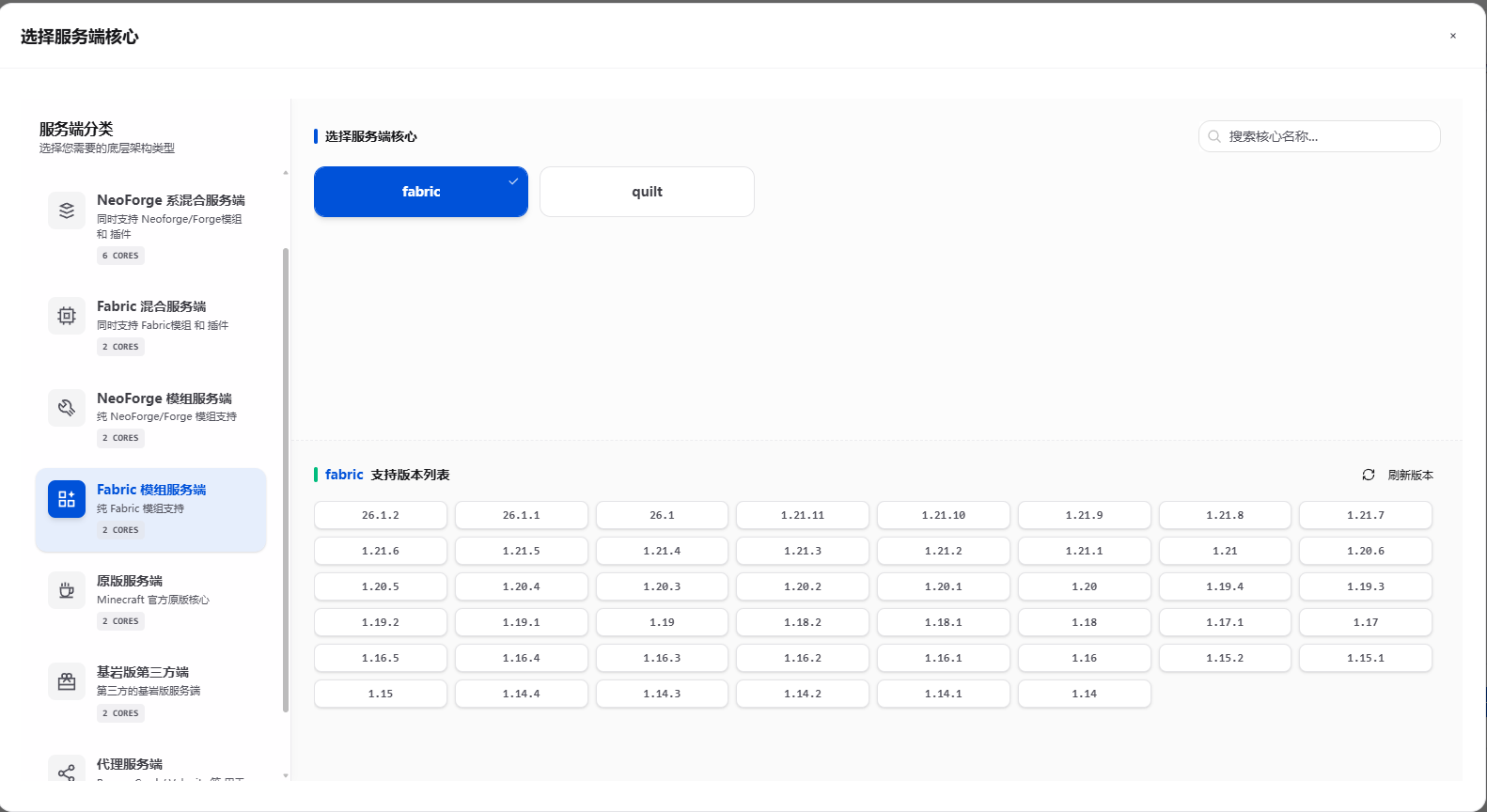The width and height of the screenshot is (1487, 812).
Task: Select version 26.1.1
Action: click(522, 515)
